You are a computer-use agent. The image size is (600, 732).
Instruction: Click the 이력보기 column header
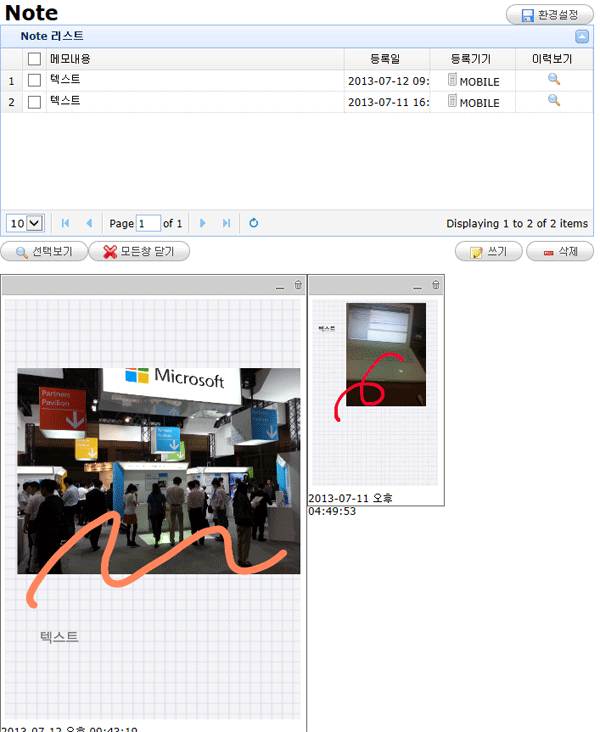pyautogui.click(x=552, y=59)
